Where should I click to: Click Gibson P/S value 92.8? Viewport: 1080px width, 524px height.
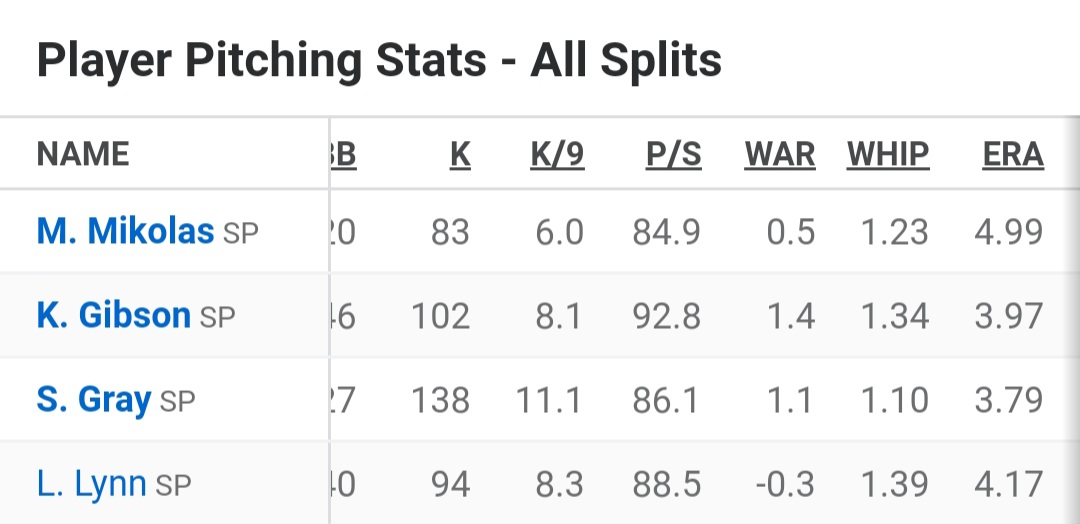667,317
